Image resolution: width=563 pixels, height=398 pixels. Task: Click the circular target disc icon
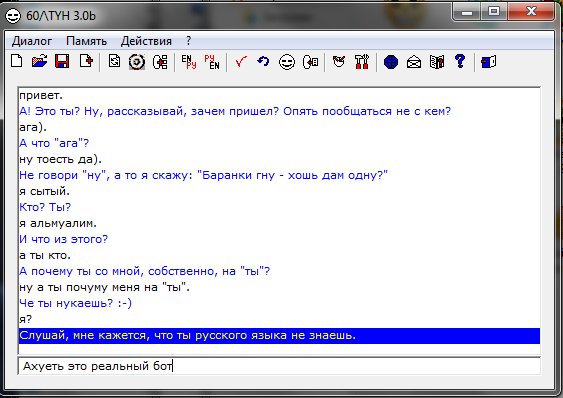click(x=137, y=62)
